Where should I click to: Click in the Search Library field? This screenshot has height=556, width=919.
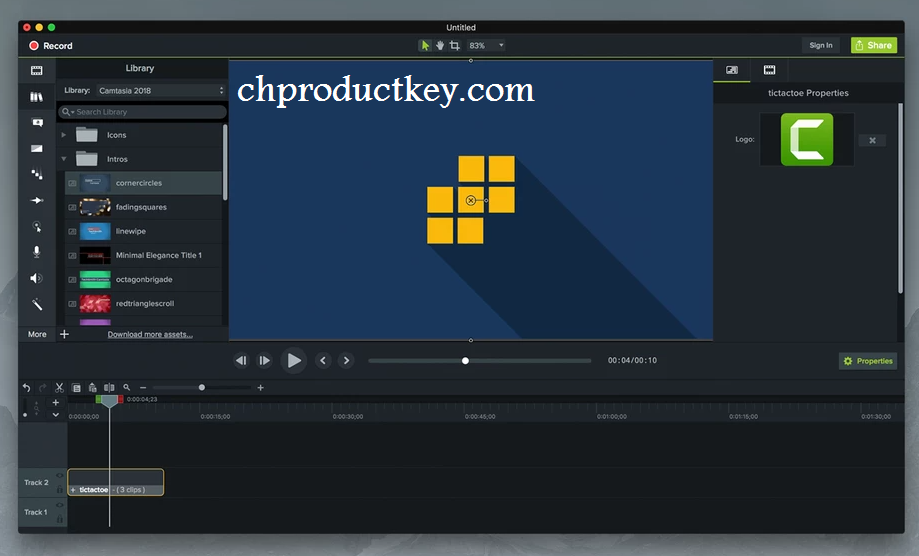[x=142, y=112]
